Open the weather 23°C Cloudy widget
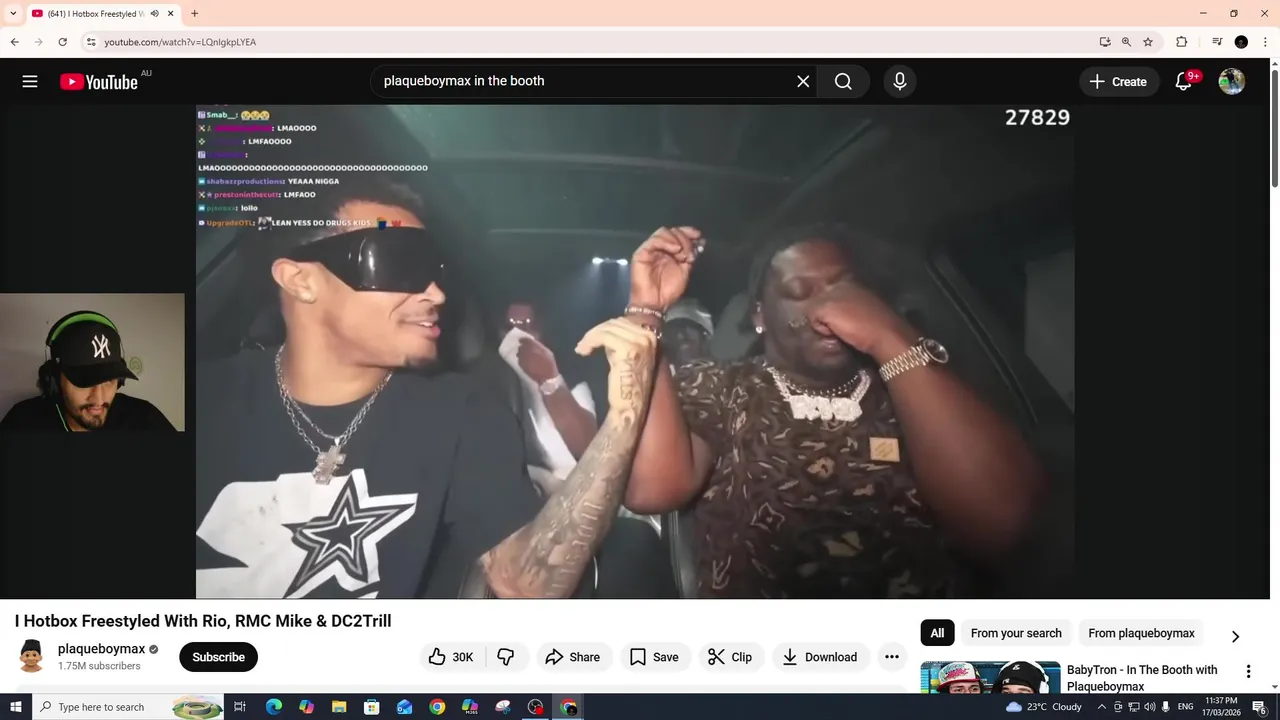 (x=1044, y=707)
